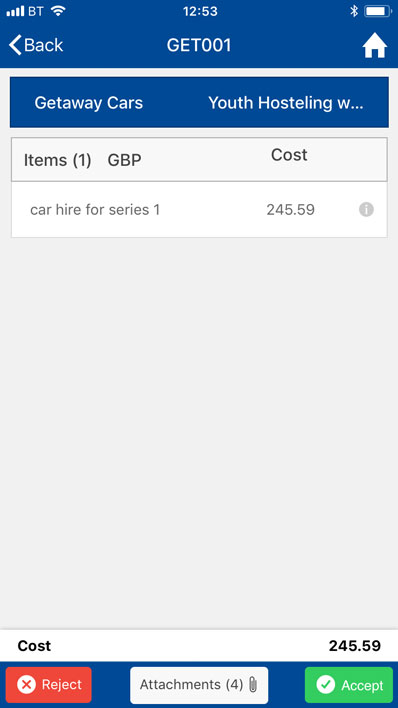398x708 pixels.
Task: Tap the Cost column header
Action: pos(289,155)
